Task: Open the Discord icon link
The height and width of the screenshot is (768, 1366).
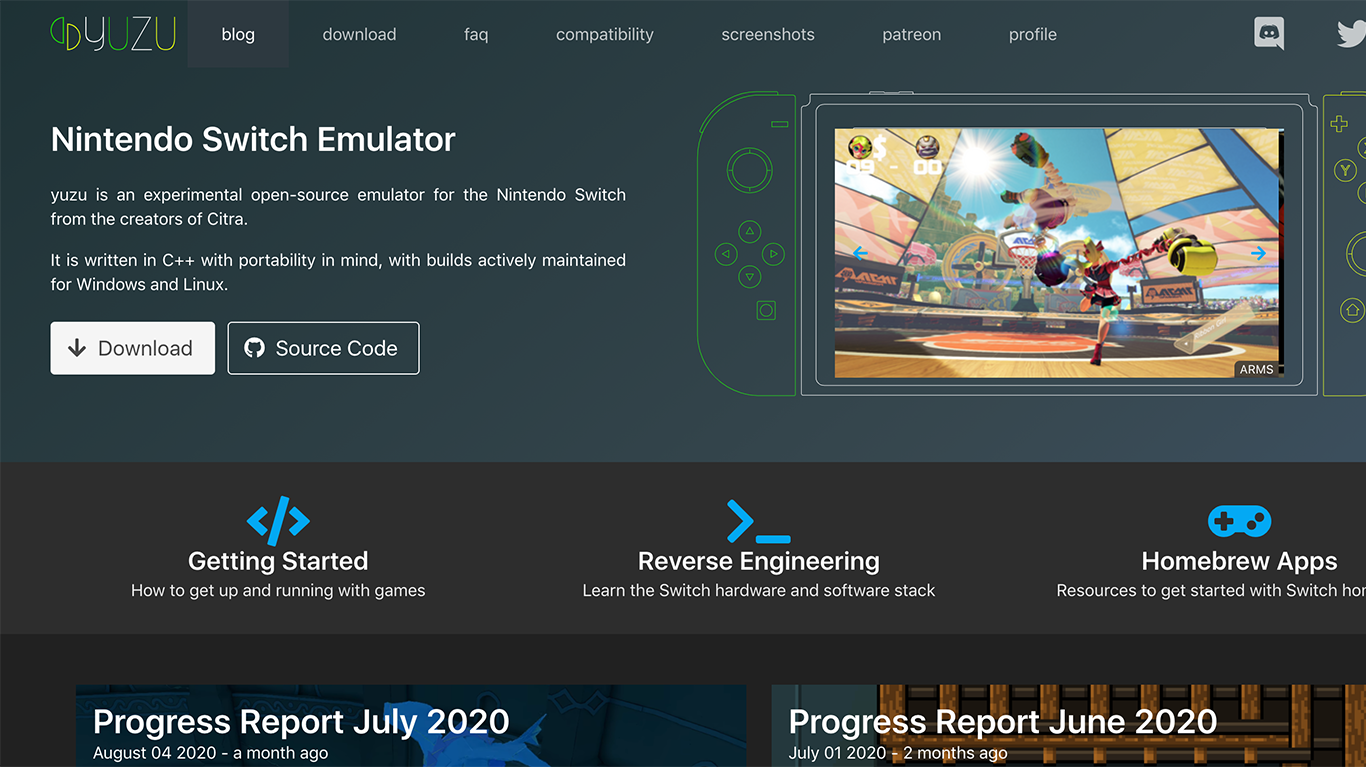Action: pyautogui.click(x=1269, y=33)
